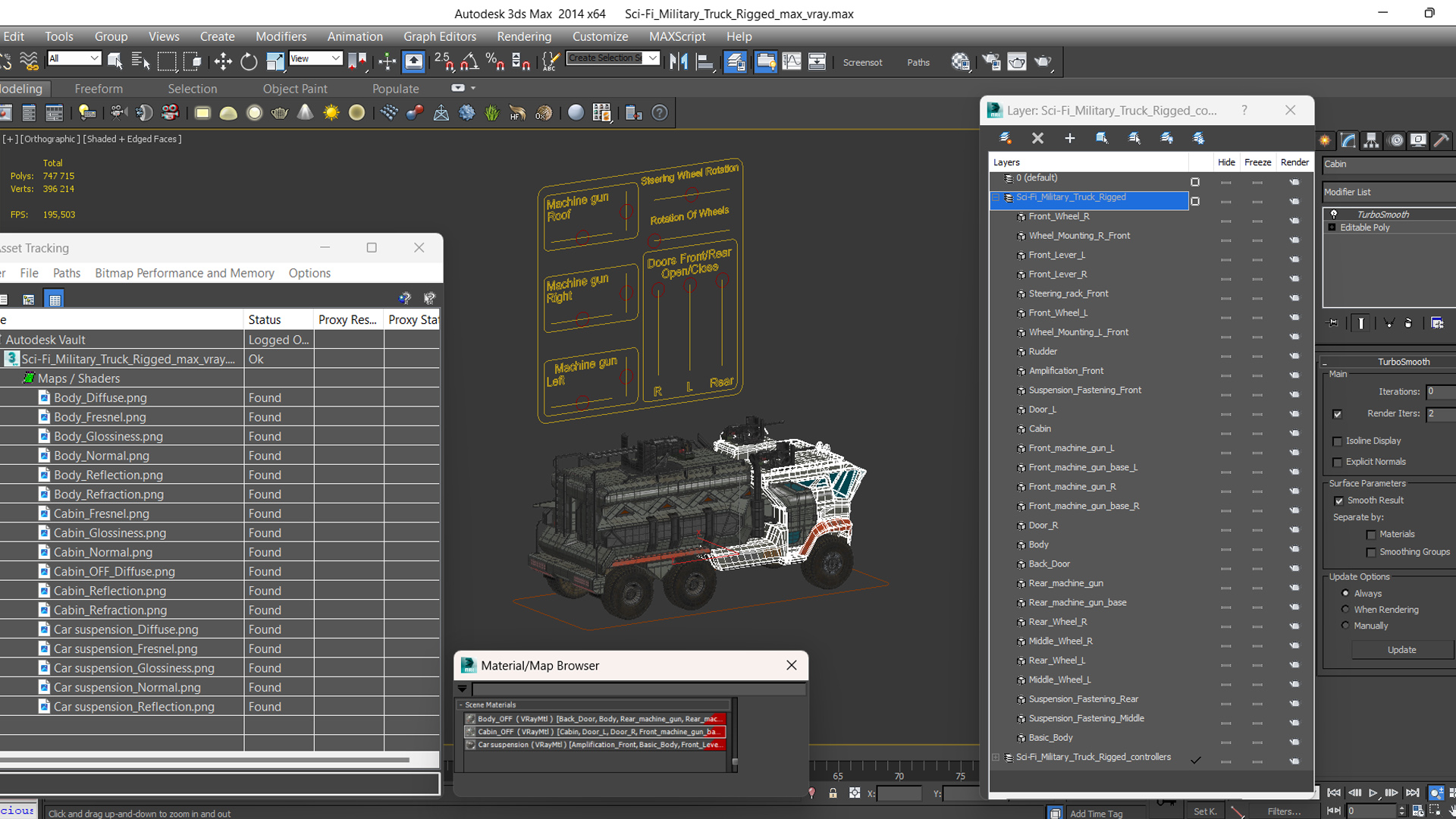Click the table view icon in Asset Tracking

[55, 300]
